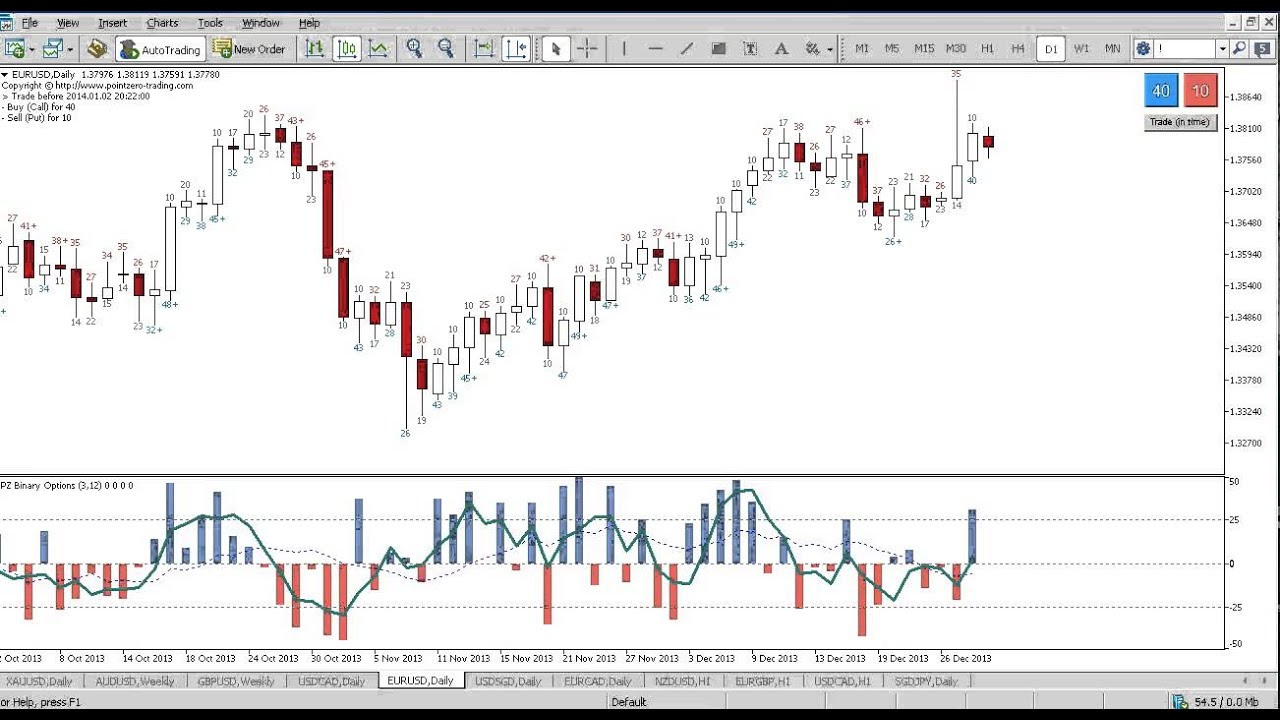Click the blue 40 Buy (Call) button
The height and width of the screenshot is (720, 1280).
(1161, 91)
